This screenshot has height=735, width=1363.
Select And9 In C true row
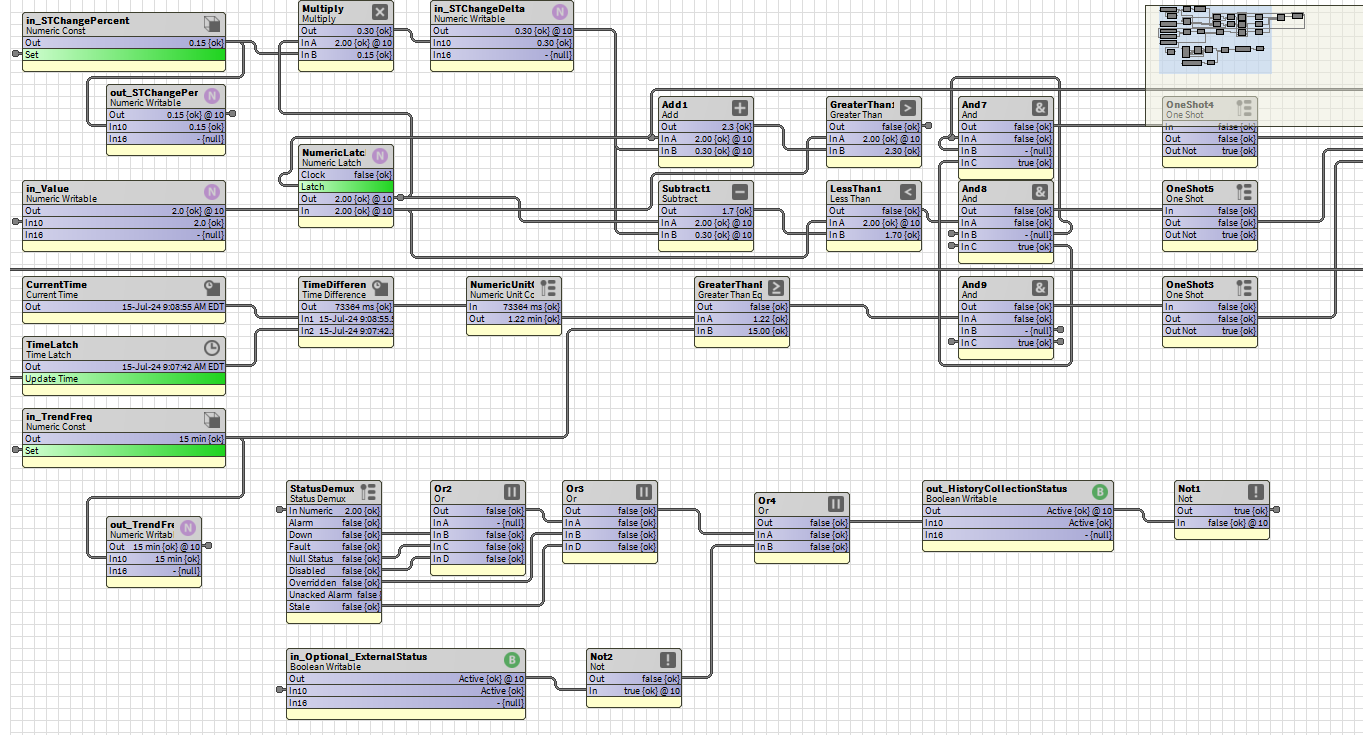1006,343
